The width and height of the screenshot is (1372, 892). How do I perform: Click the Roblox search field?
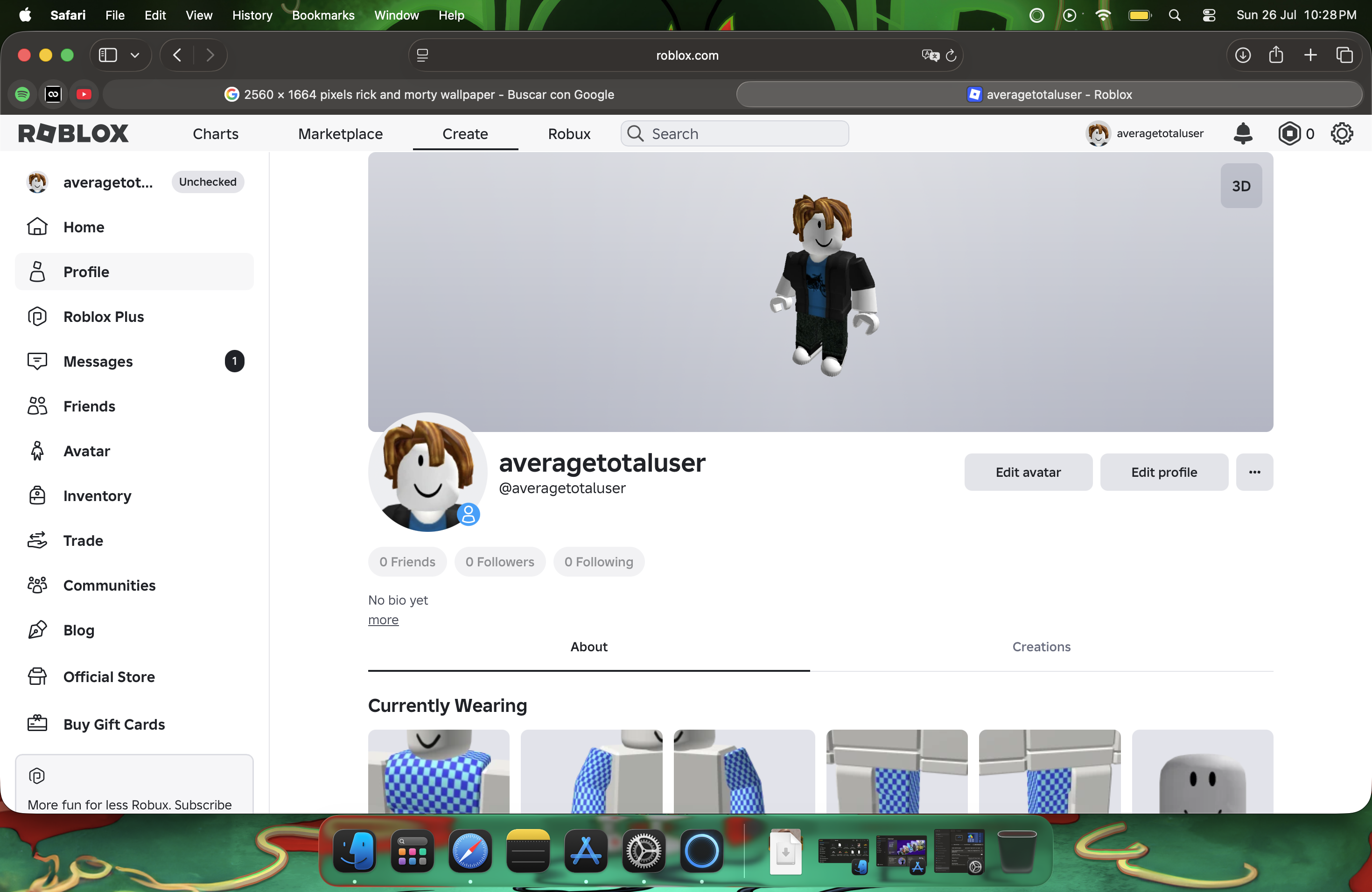[x=735, y=134]
